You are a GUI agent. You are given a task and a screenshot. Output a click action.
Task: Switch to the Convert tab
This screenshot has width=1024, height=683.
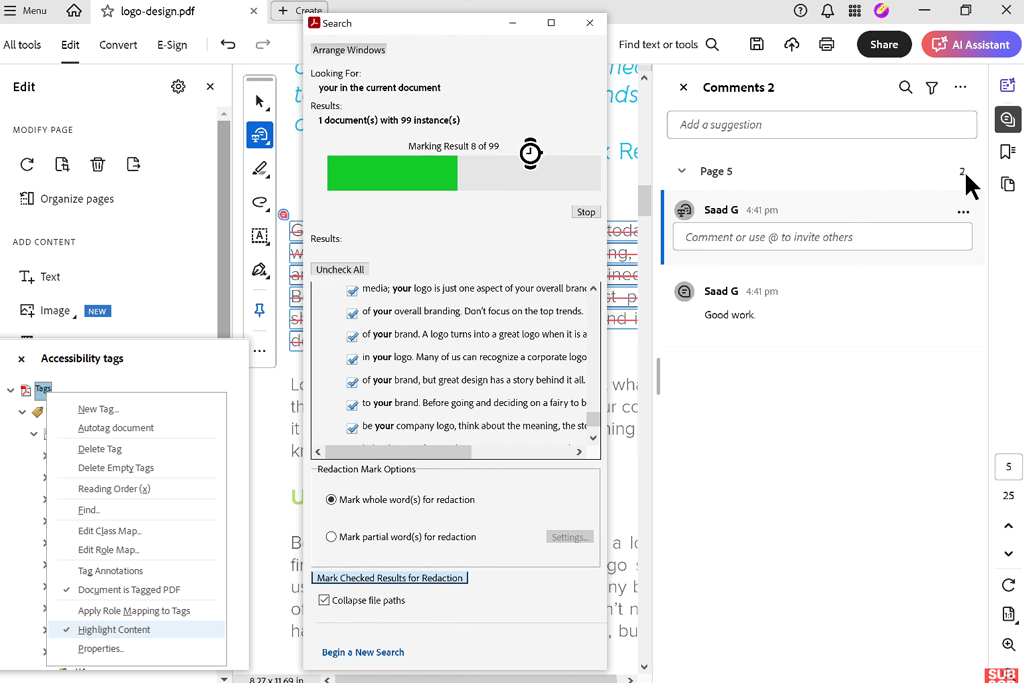118,45
